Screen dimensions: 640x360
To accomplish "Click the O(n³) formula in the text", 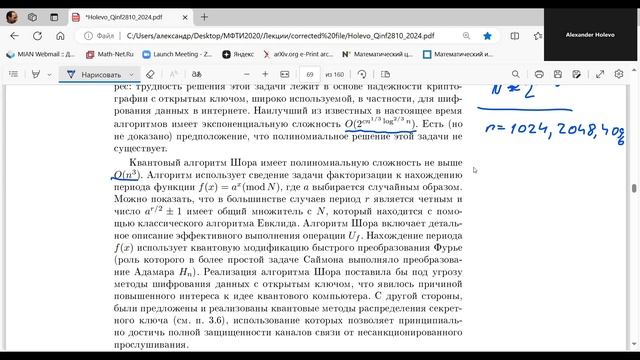I will [126, 175].
